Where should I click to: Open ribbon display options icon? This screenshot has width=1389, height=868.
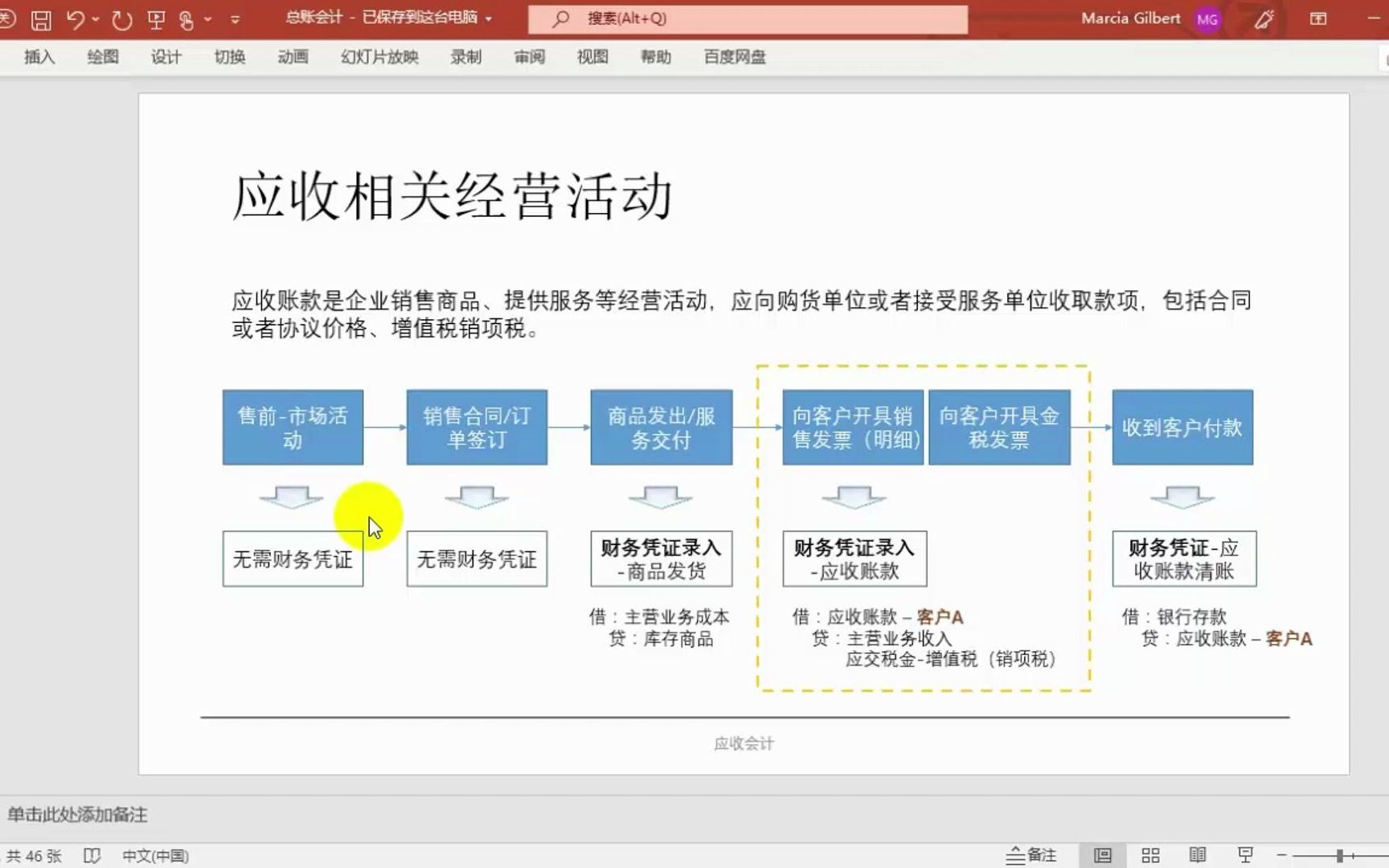click(x=1318, y=18)
